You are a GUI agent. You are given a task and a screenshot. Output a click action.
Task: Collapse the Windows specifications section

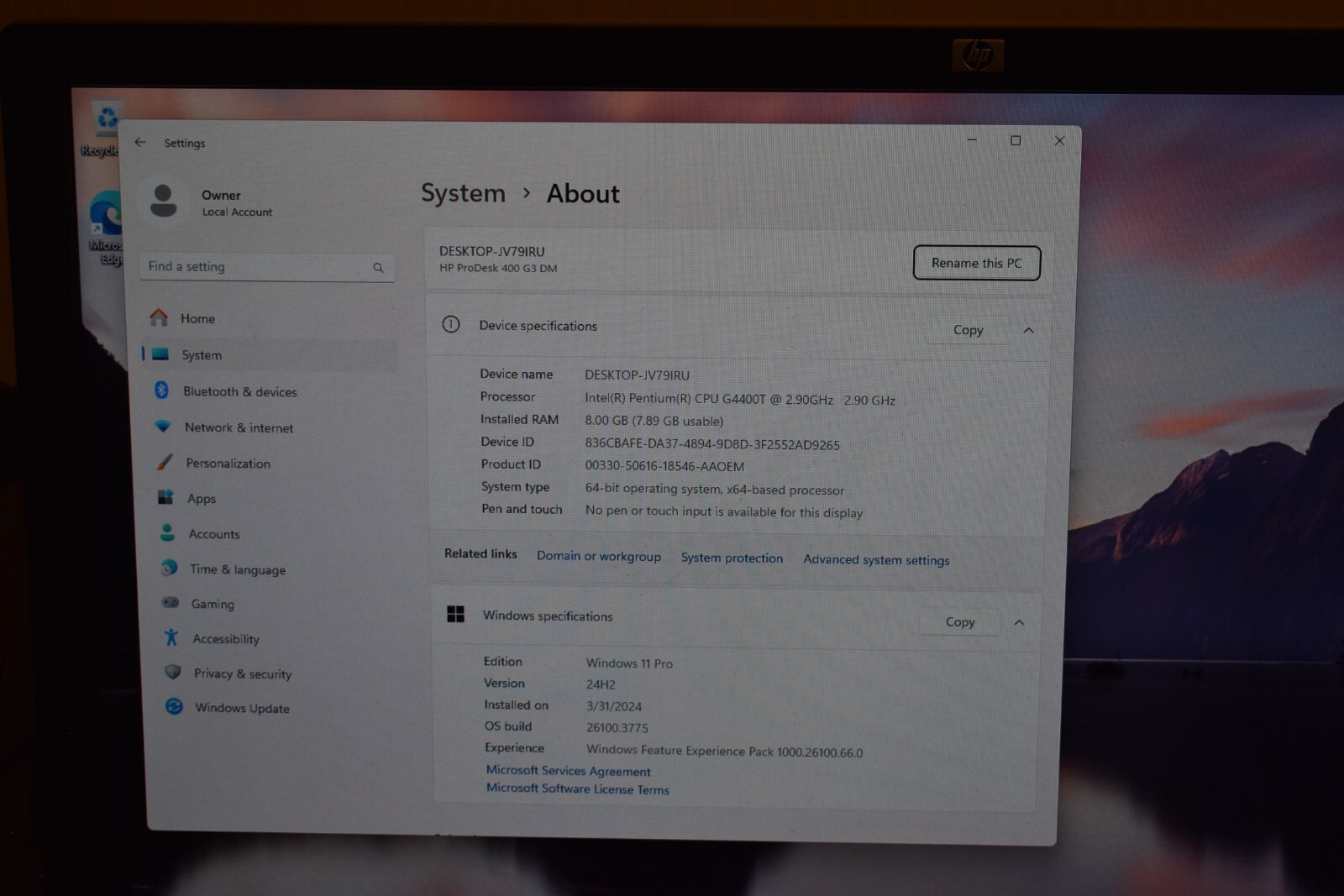1019,622
